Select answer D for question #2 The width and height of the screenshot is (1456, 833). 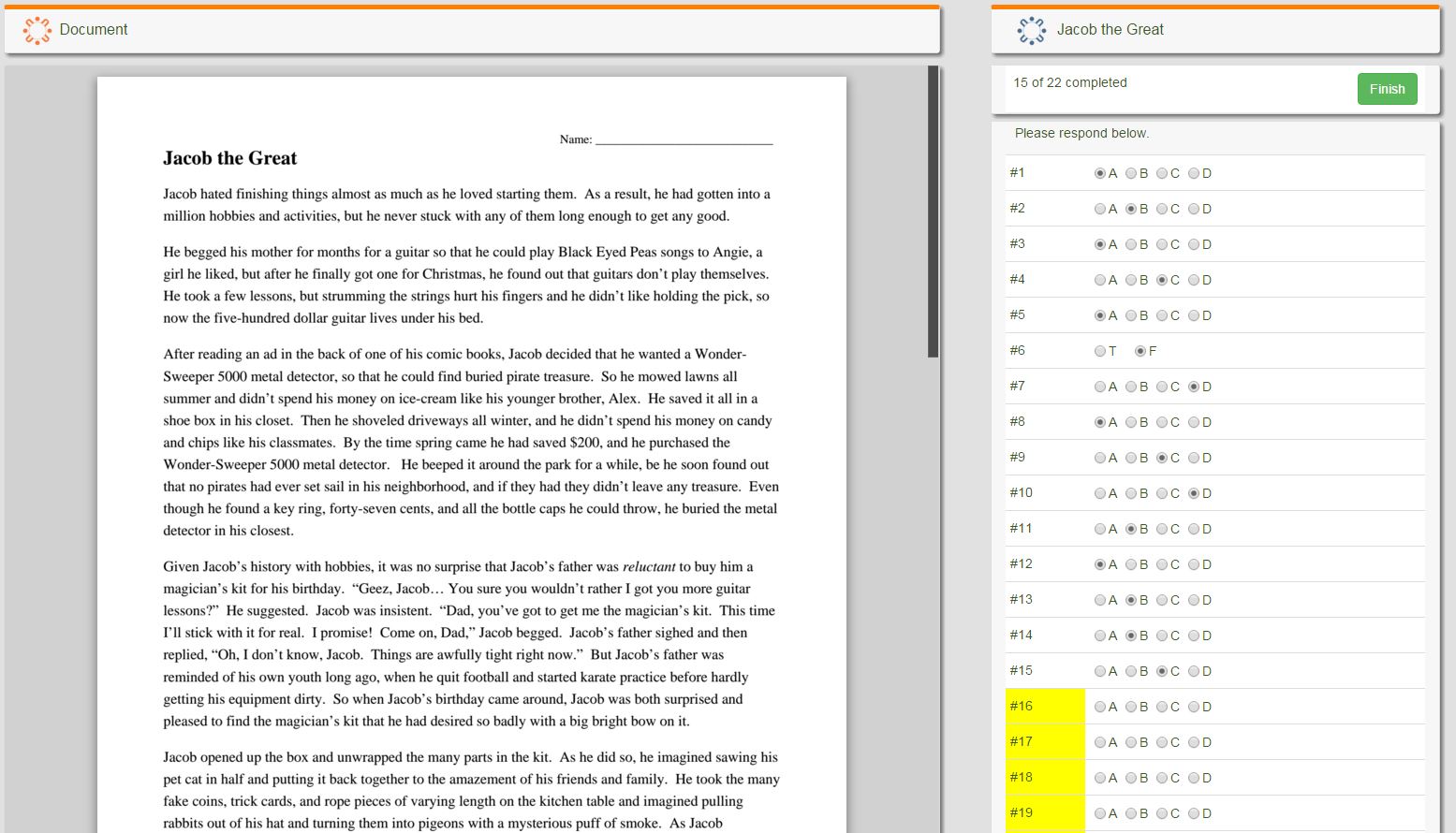tap(1194, 209)
